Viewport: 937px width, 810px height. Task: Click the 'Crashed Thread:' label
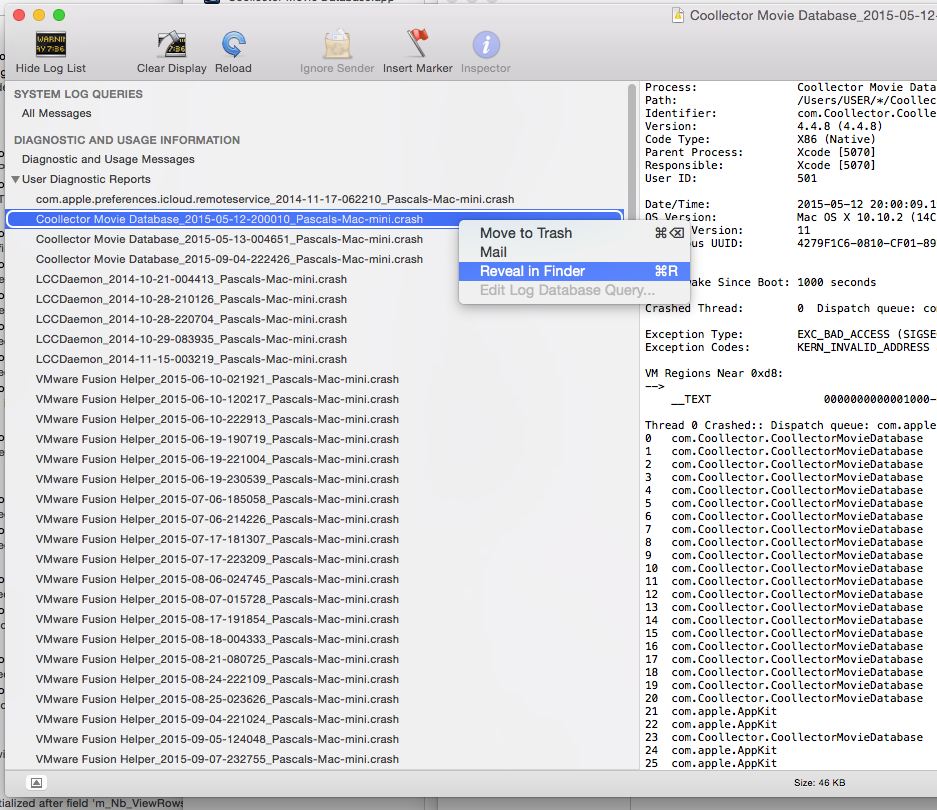tap(694, 308)
